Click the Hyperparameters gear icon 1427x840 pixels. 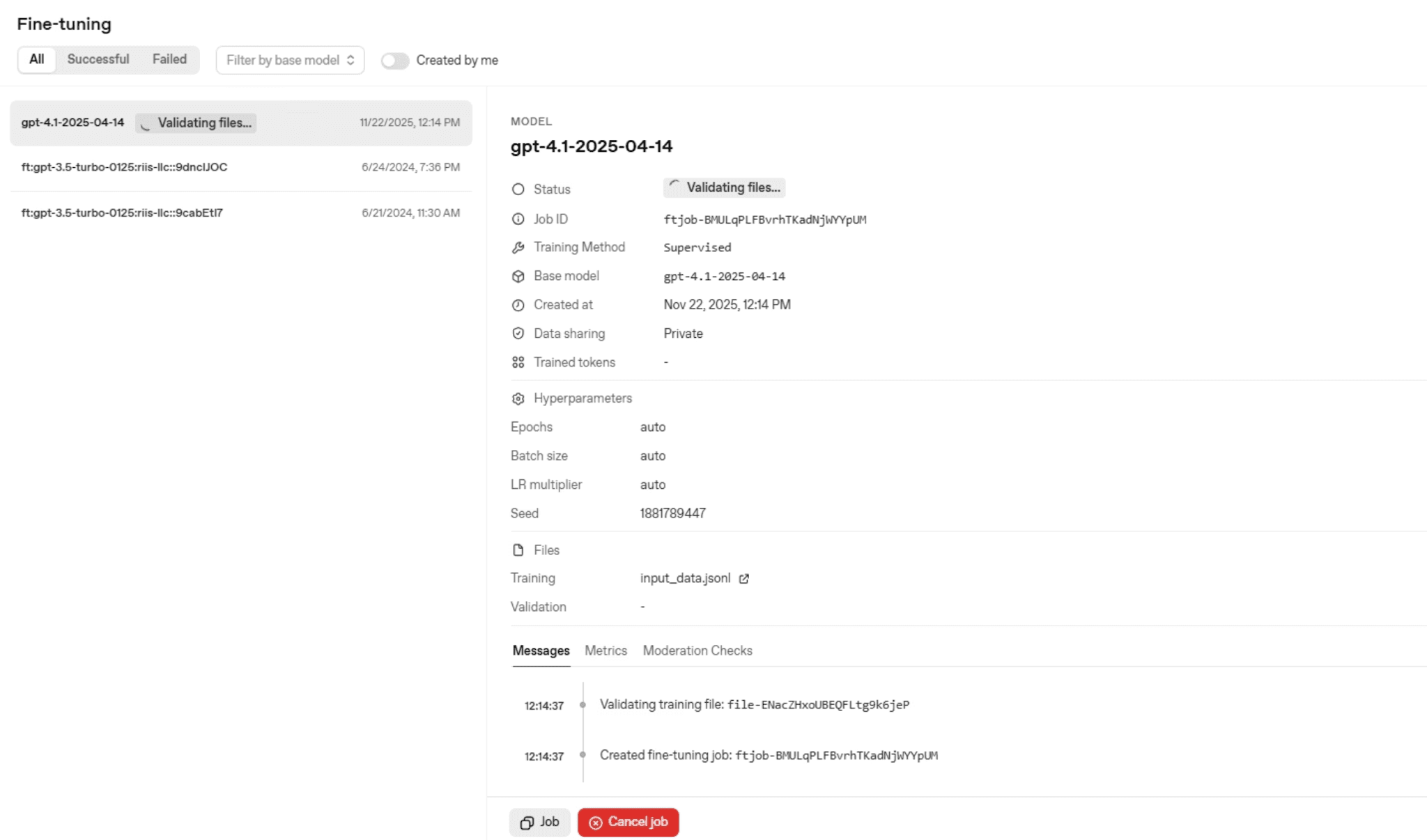[x=518, y=398]
